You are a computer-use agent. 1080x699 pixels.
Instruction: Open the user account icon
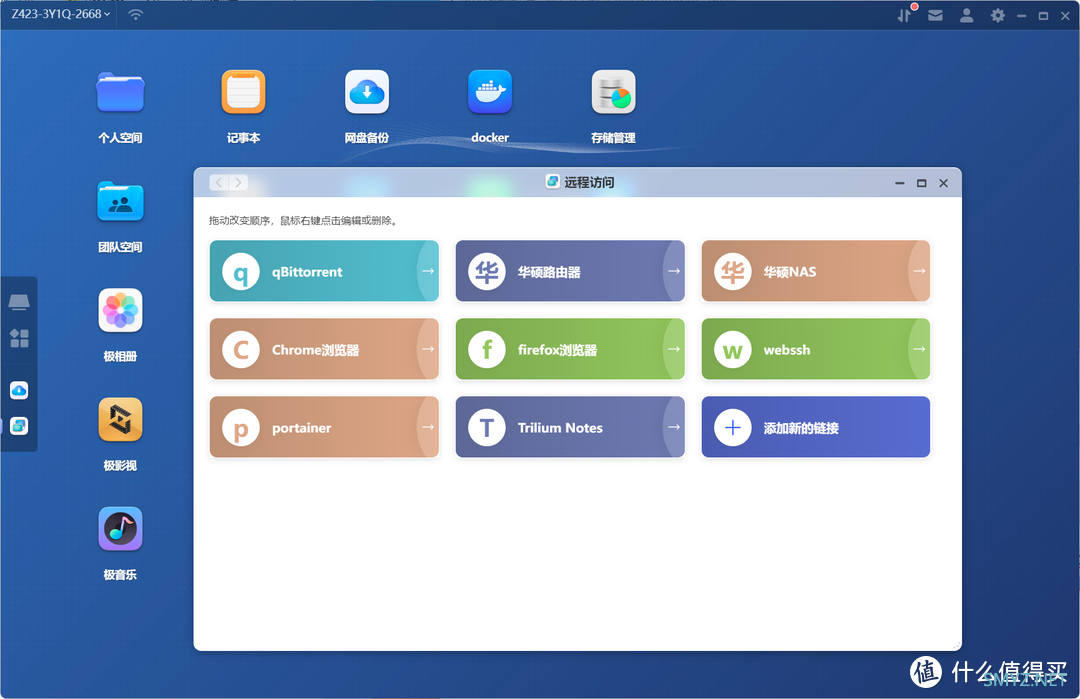tap(966, 15)
